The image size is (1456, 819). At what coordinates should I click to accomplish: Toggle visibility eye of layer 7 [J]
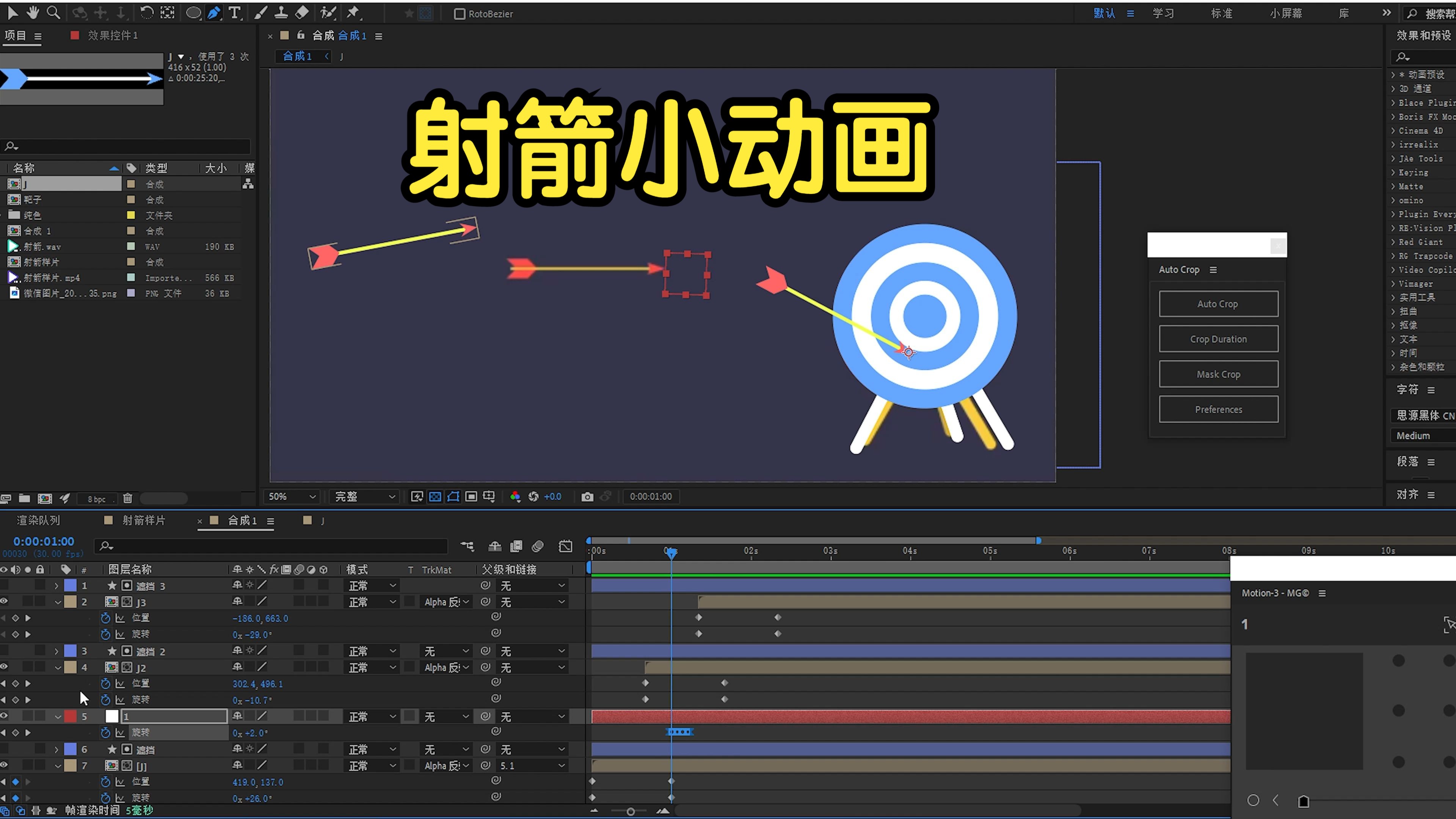(x=4, y=765)
